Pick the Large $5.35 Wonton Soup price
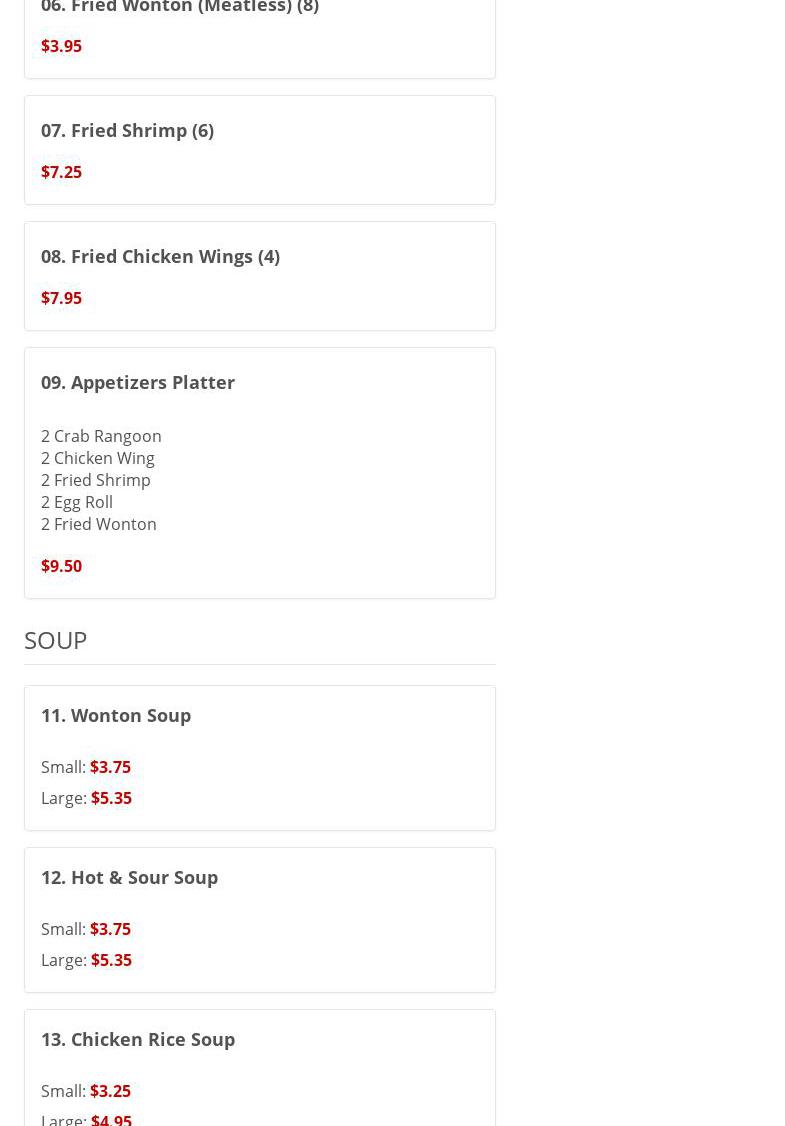785x1126 pixels. [x=111, y=798]
